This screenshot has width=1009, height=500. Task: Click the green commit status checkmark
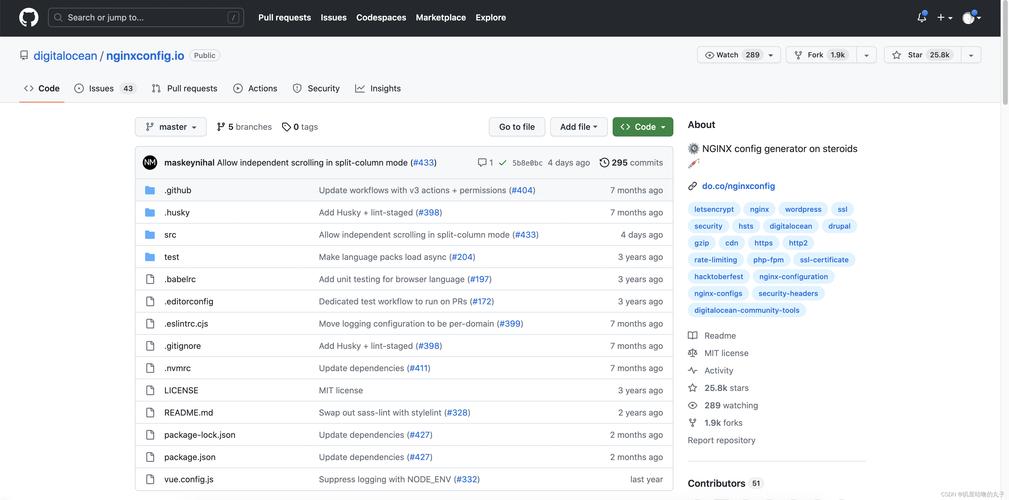click(503, 163)
